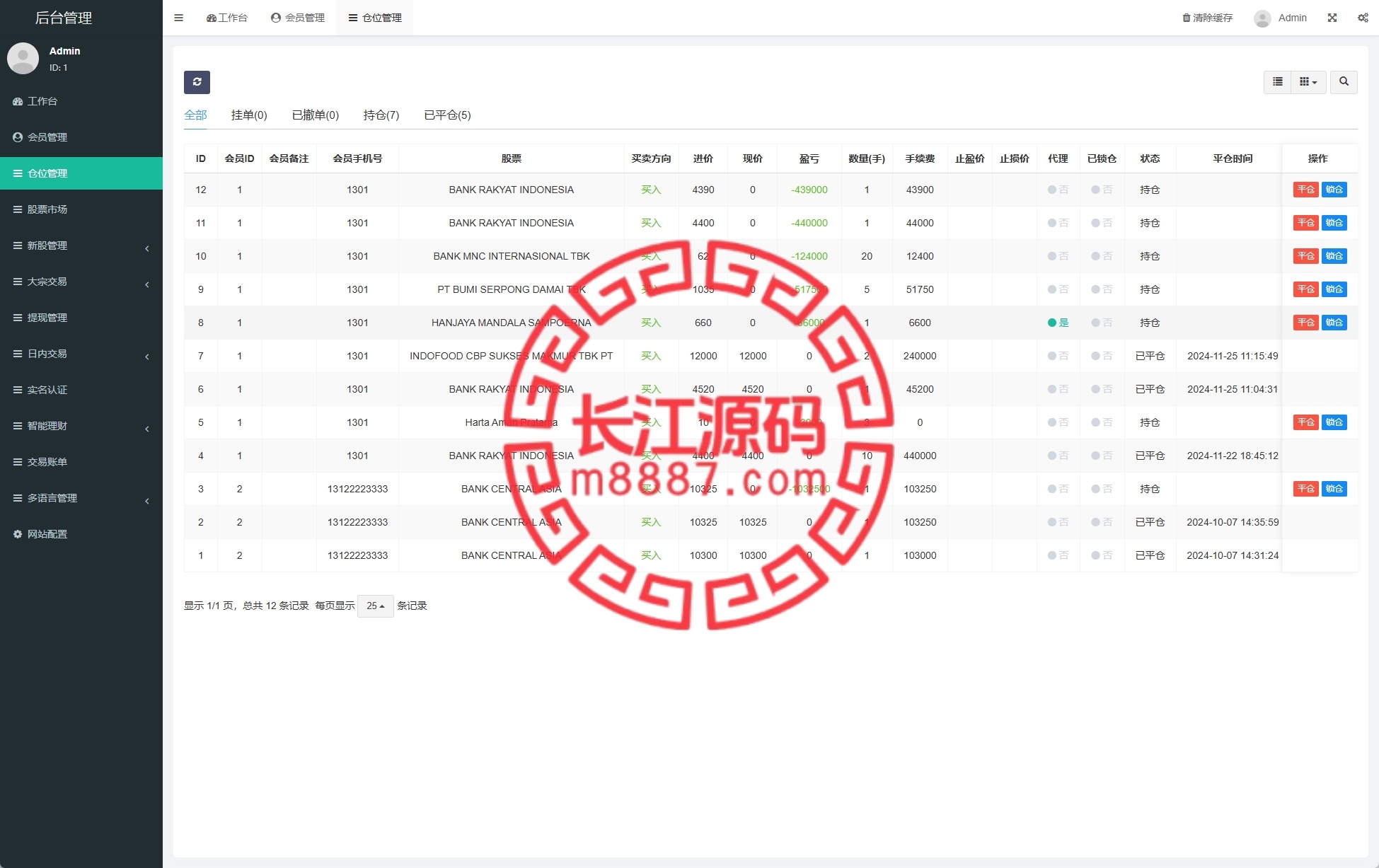
Task: Click 锁仓 button for ID 10
Action: (x=1334, y=256)
